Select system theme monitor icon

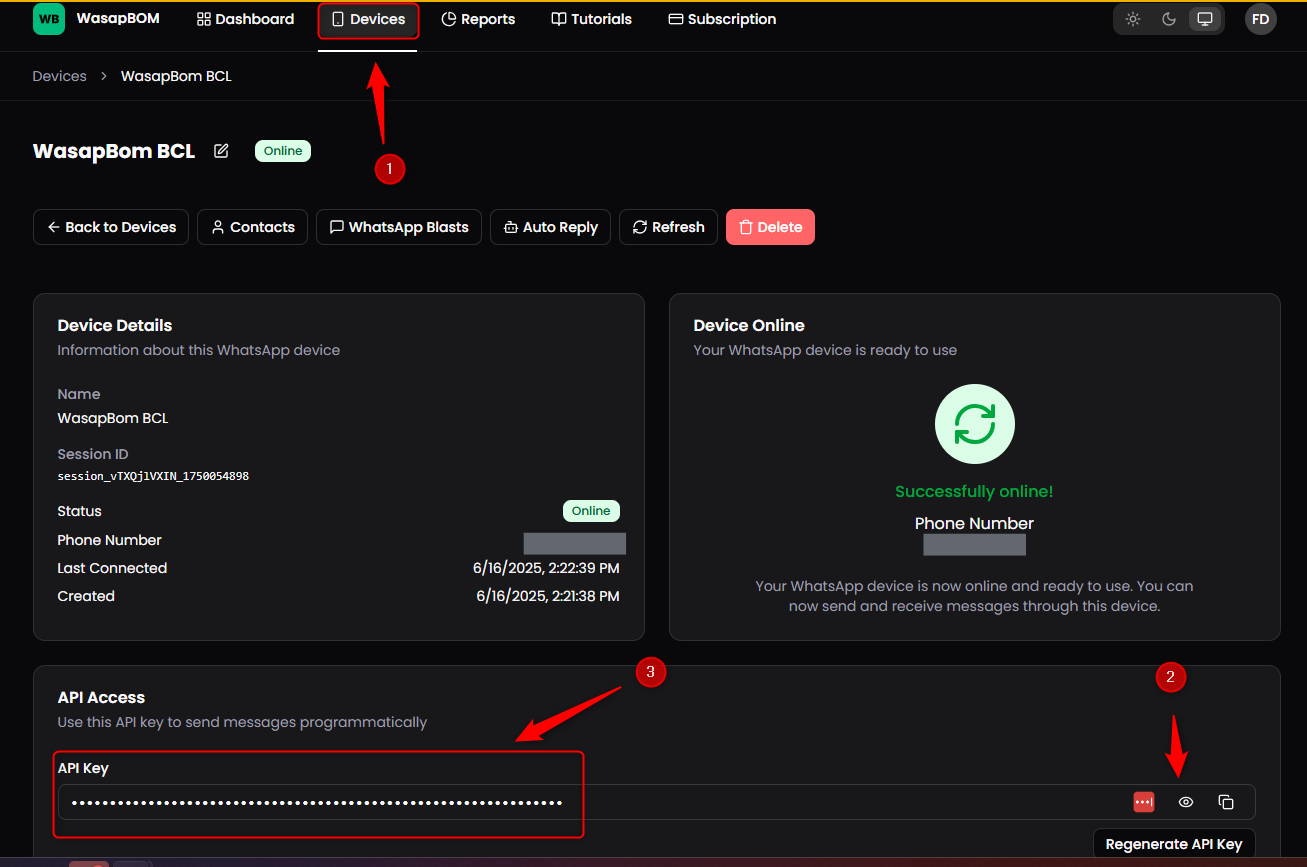coord(1205,19)
